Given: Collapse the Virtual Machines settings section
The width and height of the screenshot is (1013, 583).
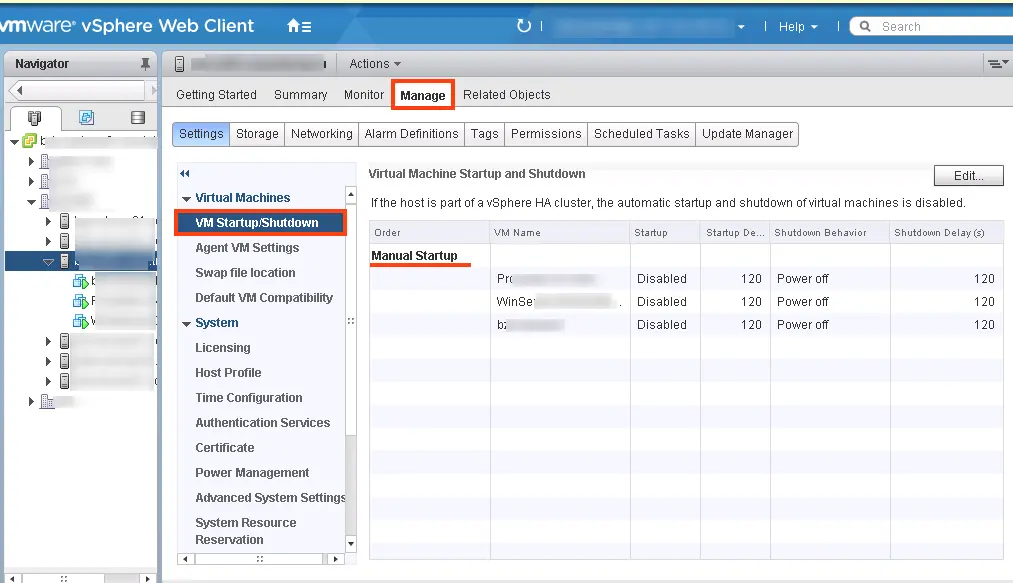Looking at the screenshot, I should 186,198.
